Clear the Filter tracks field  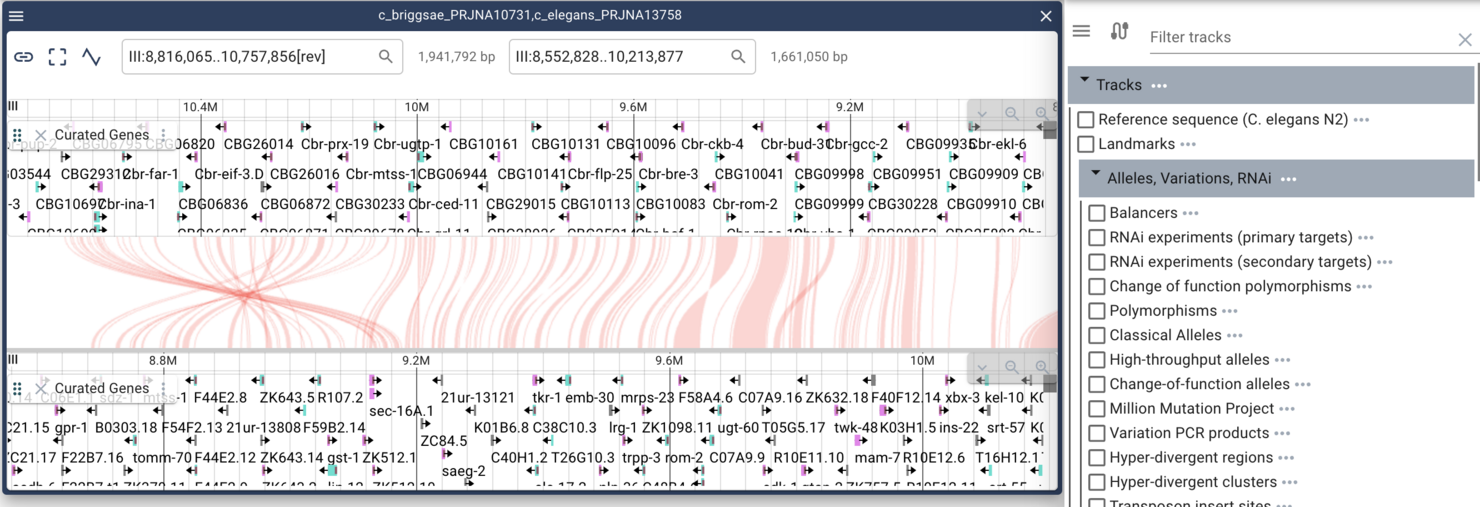click(x=1464, y=39)
